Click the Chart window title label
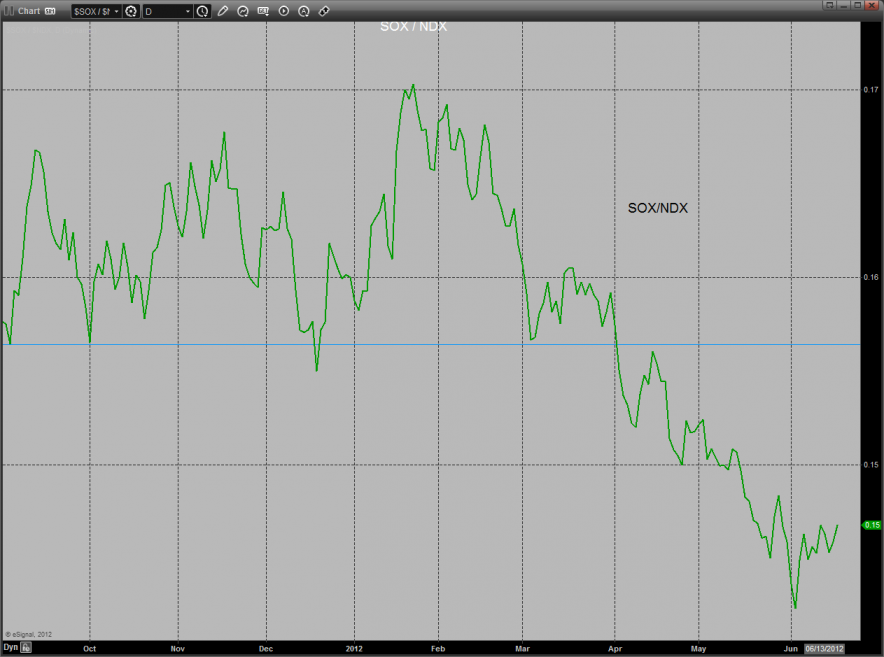The height and width of the screenshot is (657, 884). coord(28,11)
